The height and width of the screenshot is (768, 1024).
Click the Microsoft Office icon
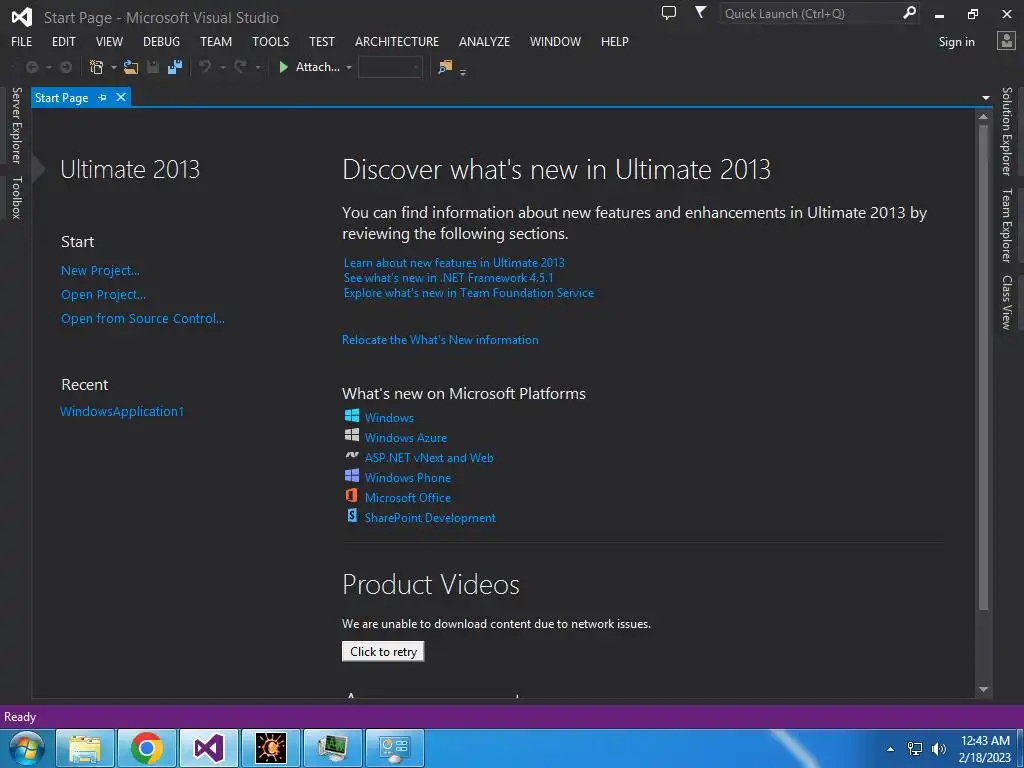[x=352, y=496]
